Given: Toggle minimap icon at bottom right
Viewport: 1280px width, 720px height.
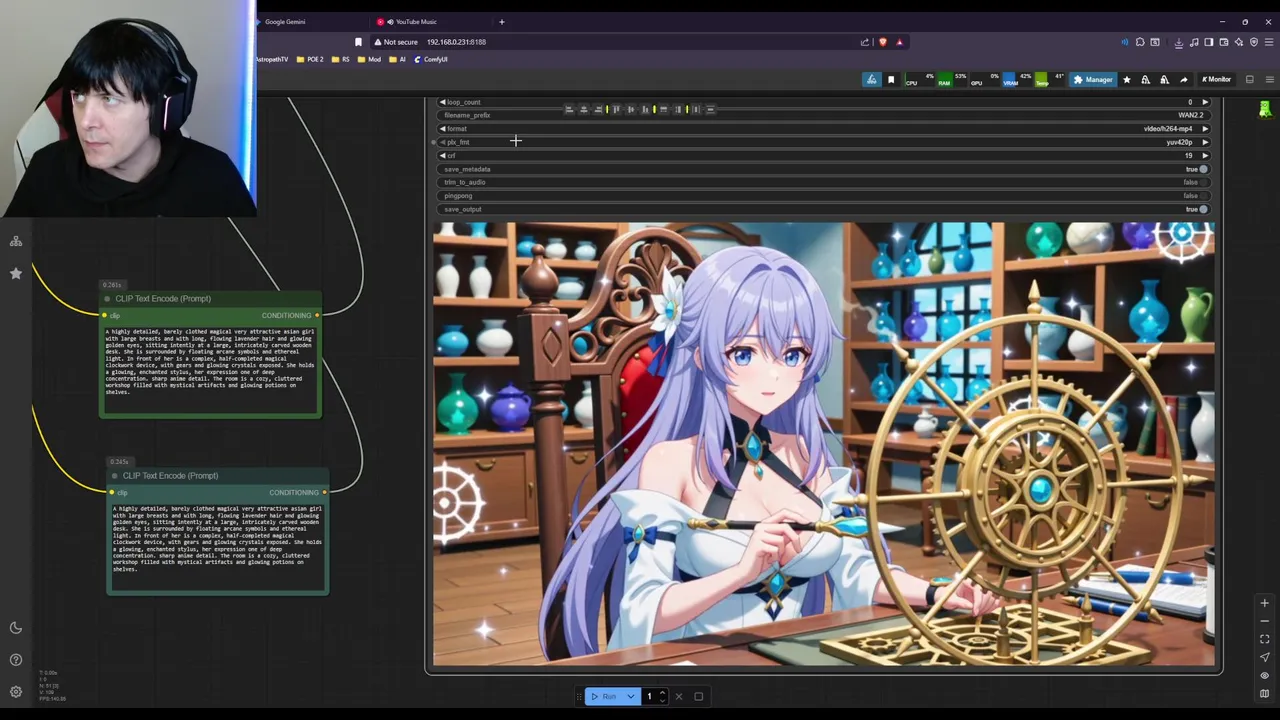Looking at the screenshot, I should [x=1264, y=693].
